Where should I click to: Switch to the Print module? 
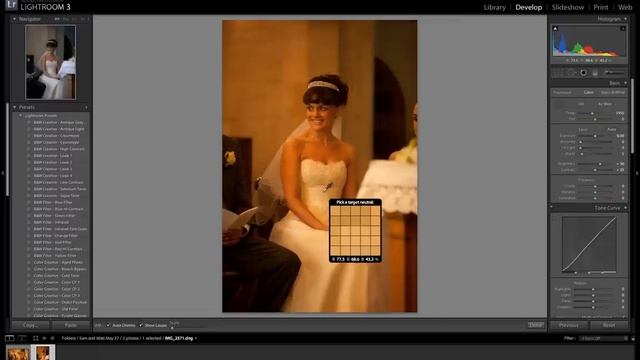pos(601,7)
